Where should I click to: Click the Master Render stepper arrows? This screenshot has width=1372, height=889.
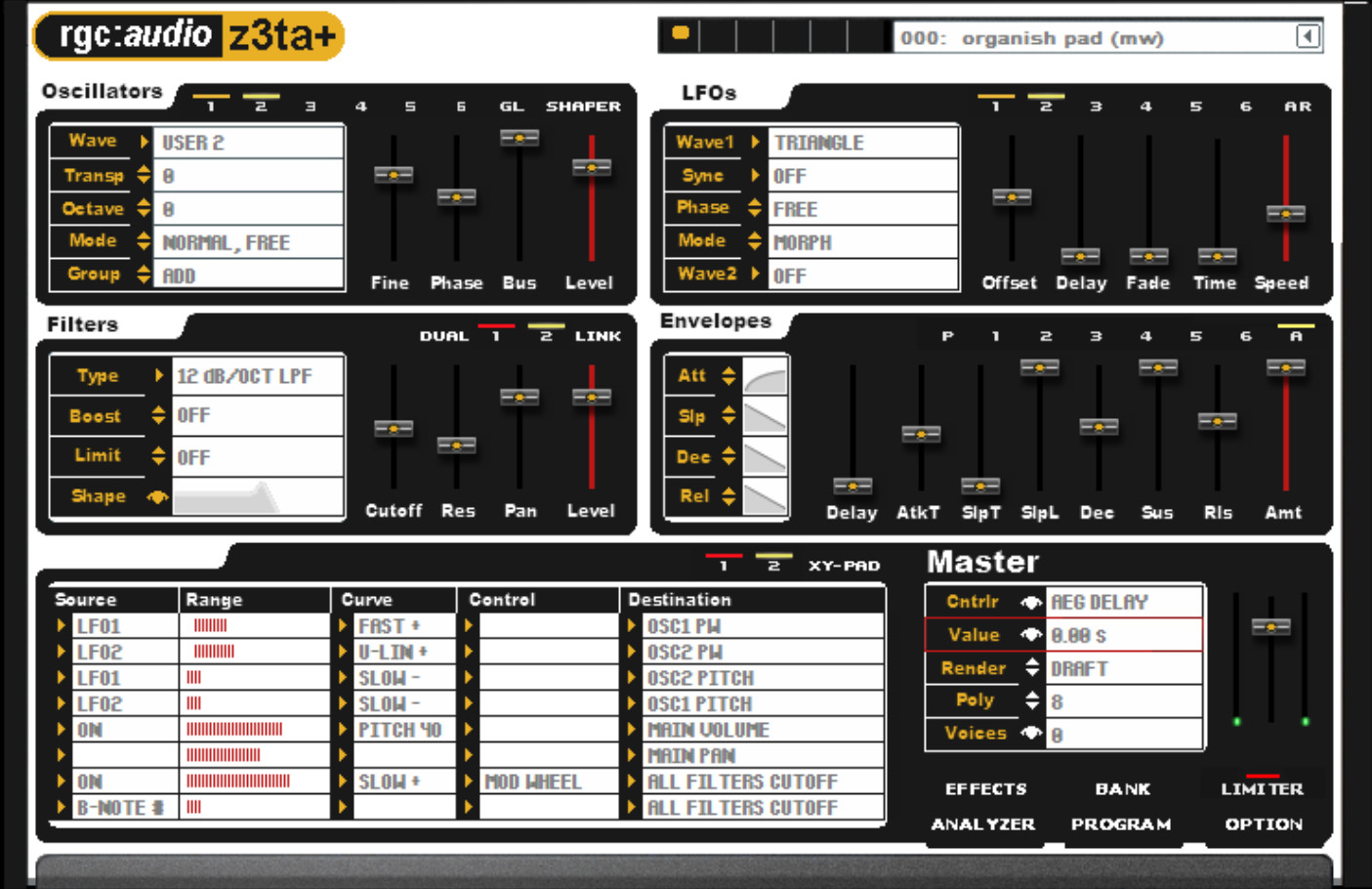coord(1032,668)
